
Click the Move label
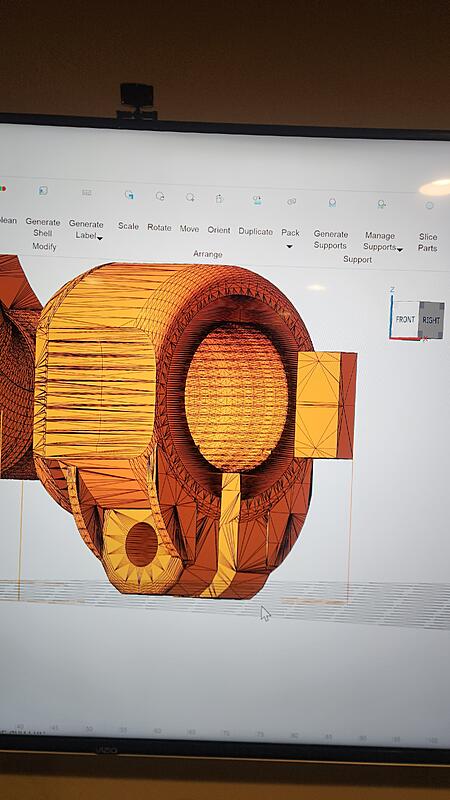(x=189, y=229)
